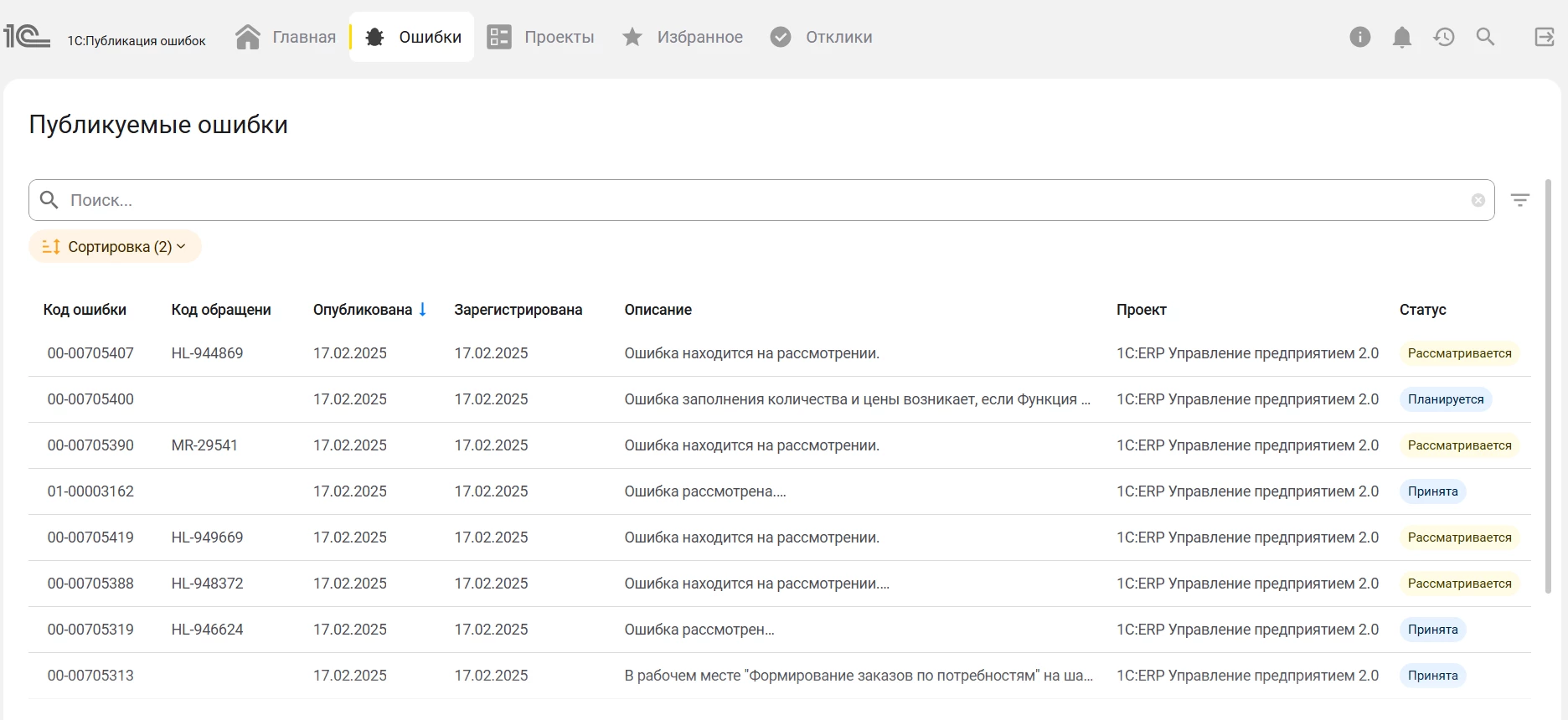
Task: Click the logout exit icon
Action: point(1545,37)
